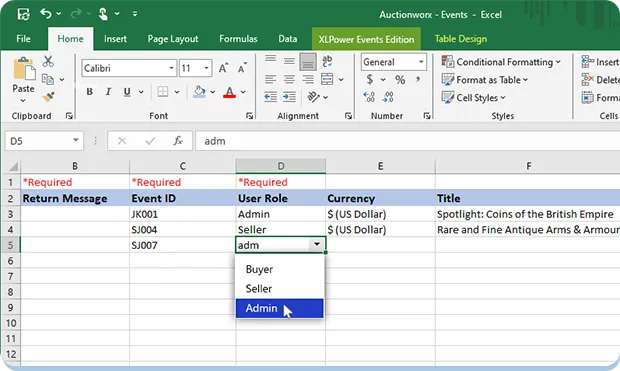
Task: Decrease font size with small A
Action: click(x=242, y=68)
